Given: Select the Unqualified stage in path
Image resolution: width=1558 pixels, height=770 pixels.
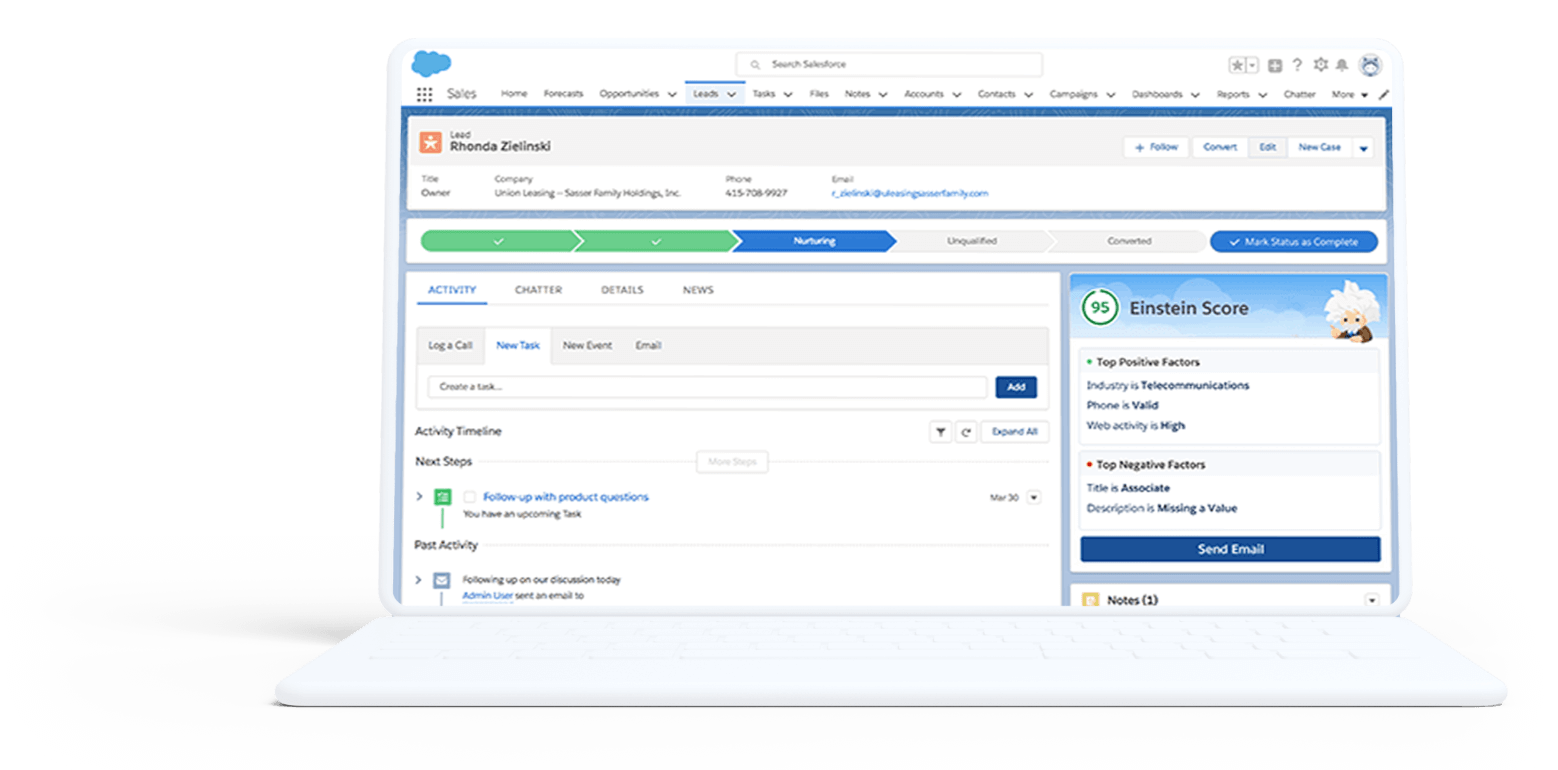Looking at the screenshot, I should (x=971, y=241).
